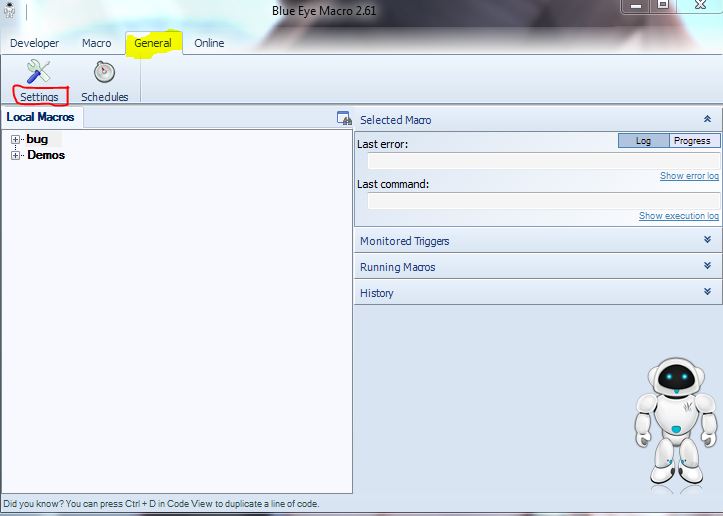The height and width of the screenshot is (516, 723).
Task: Open the Online tab
Action: (x=209, y=43)
